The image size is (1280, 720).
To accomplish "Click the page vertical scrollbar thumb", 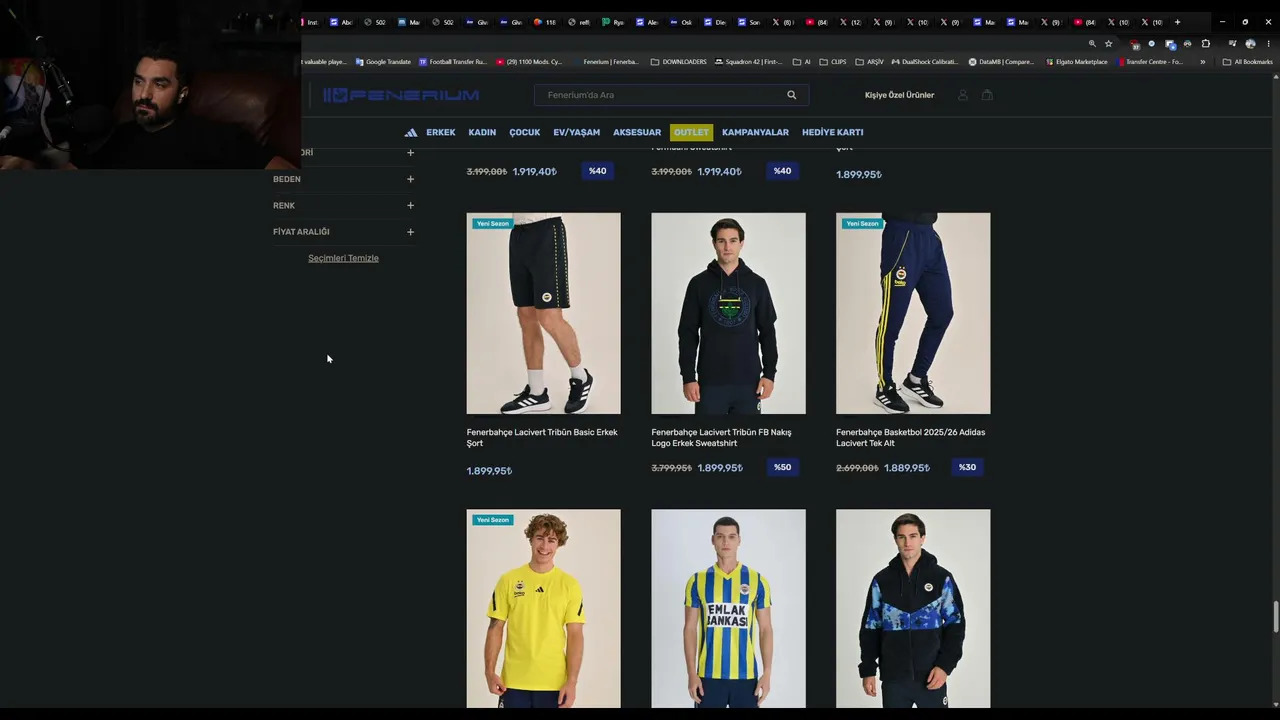I will pos(1275,617).
